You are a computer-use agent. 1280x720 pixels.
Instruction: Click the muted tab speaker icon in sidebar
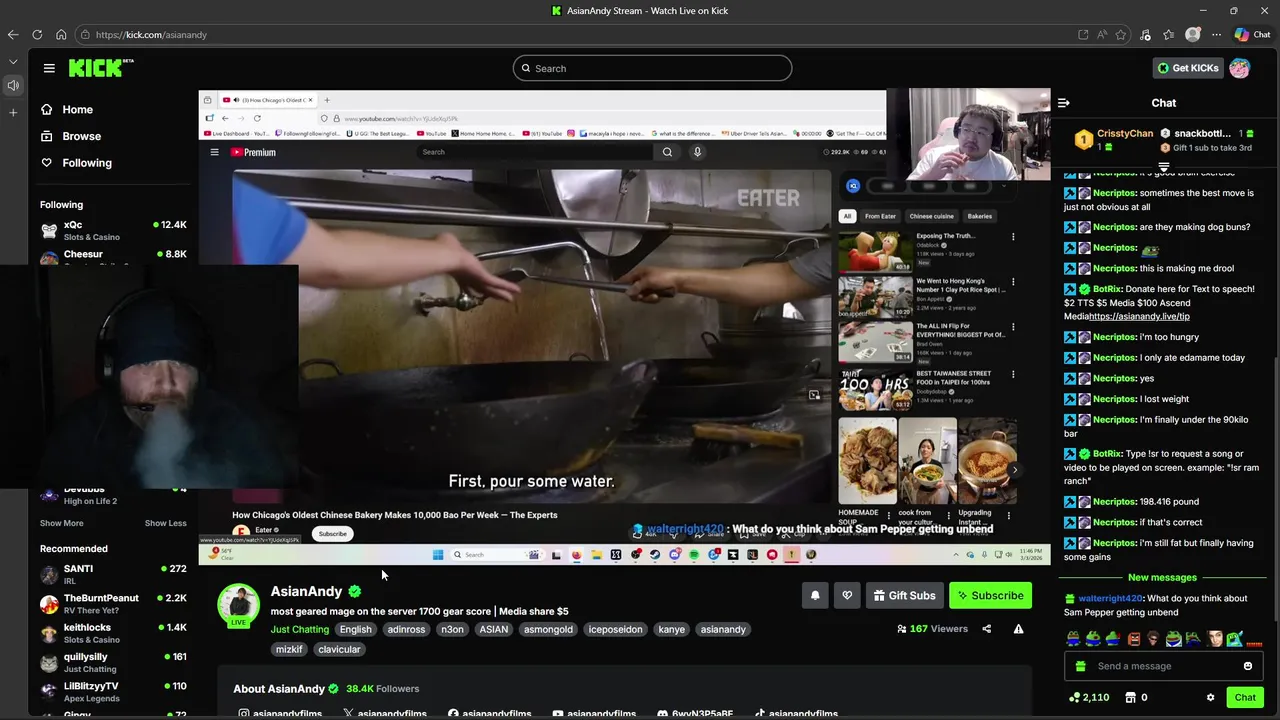[13, 86]
